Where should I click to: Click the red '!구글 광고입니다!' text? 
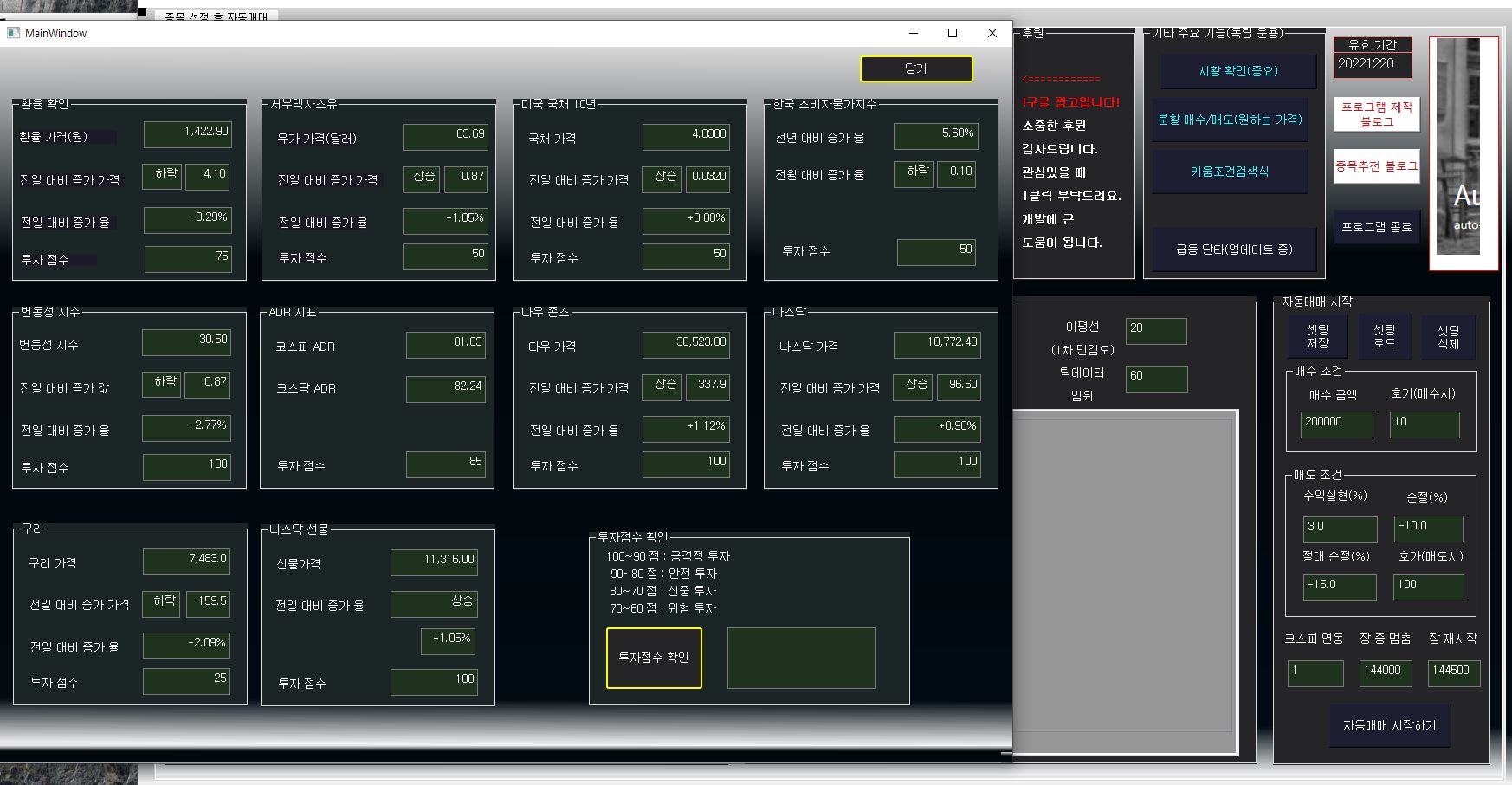[1070, 102]
